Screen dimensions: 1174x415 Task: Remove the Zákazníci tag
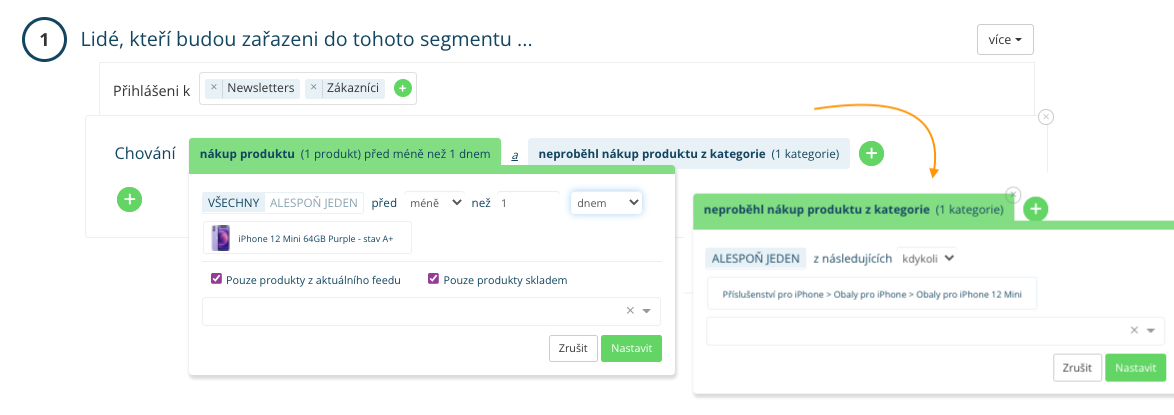(314, 88)
